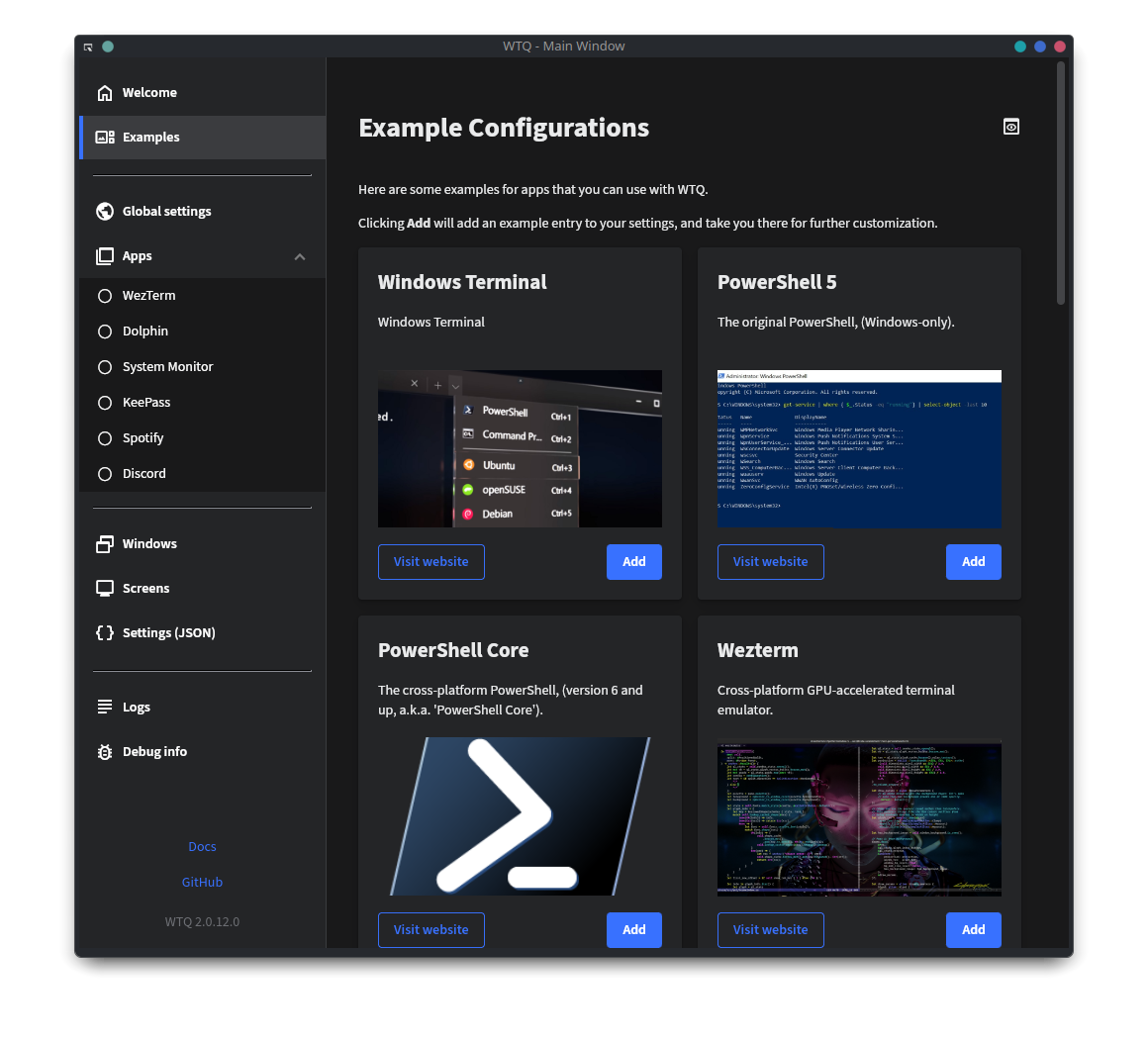This screenshot has width=1148, height=1042.
Task: Click the Debug info bug icon
Action: (x=105, y=751)
